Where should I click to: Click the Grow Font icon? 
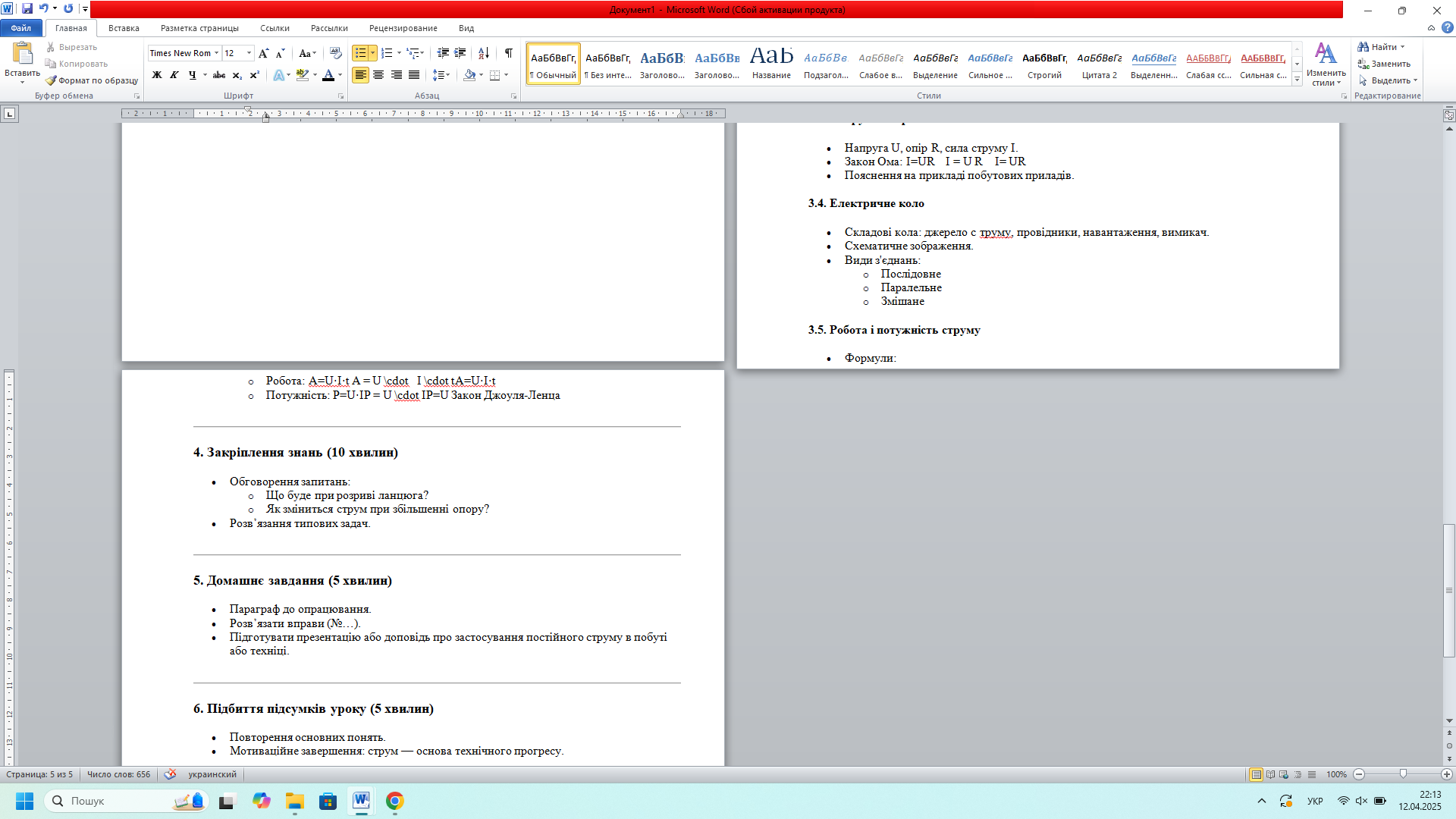pyautogui.click(x=263, y=53)
